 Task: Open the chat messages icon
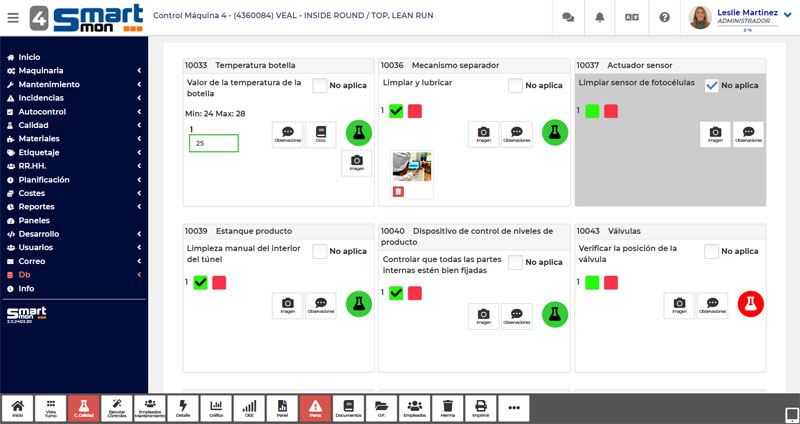click(x=568, y=17)
